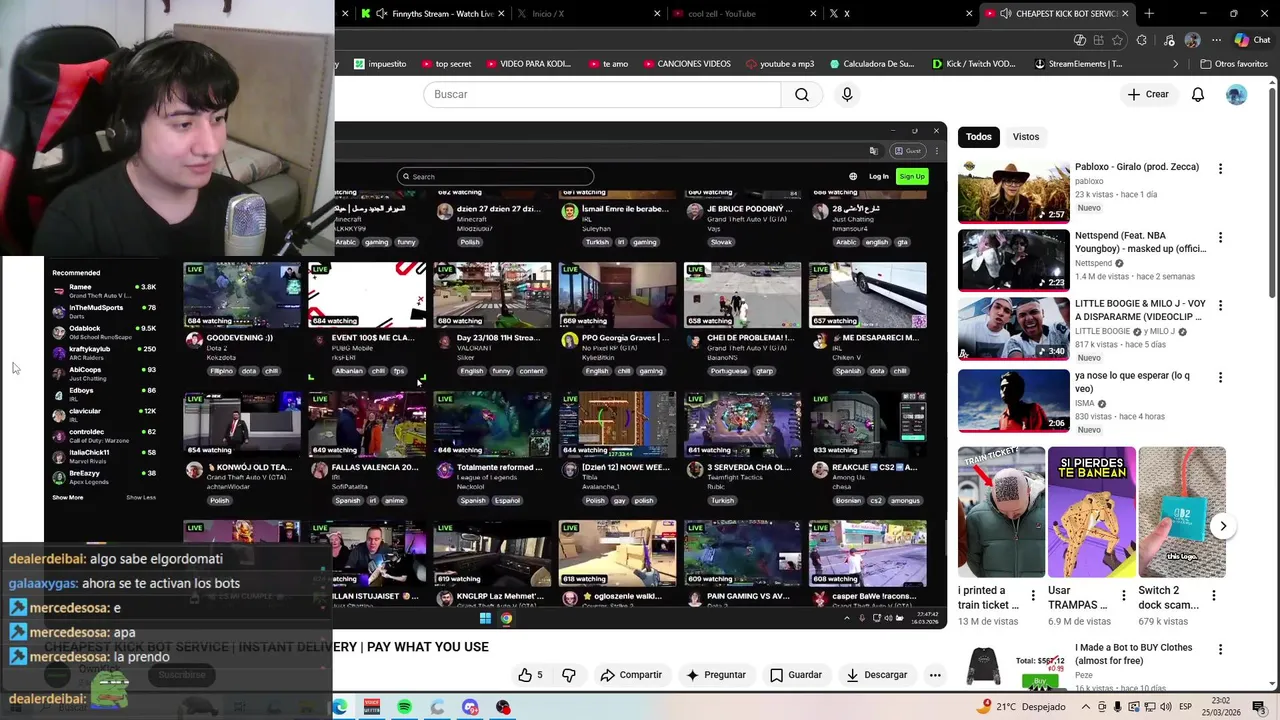
Task: Click Show More under Recommended list
Action: (x=68, y=497)
